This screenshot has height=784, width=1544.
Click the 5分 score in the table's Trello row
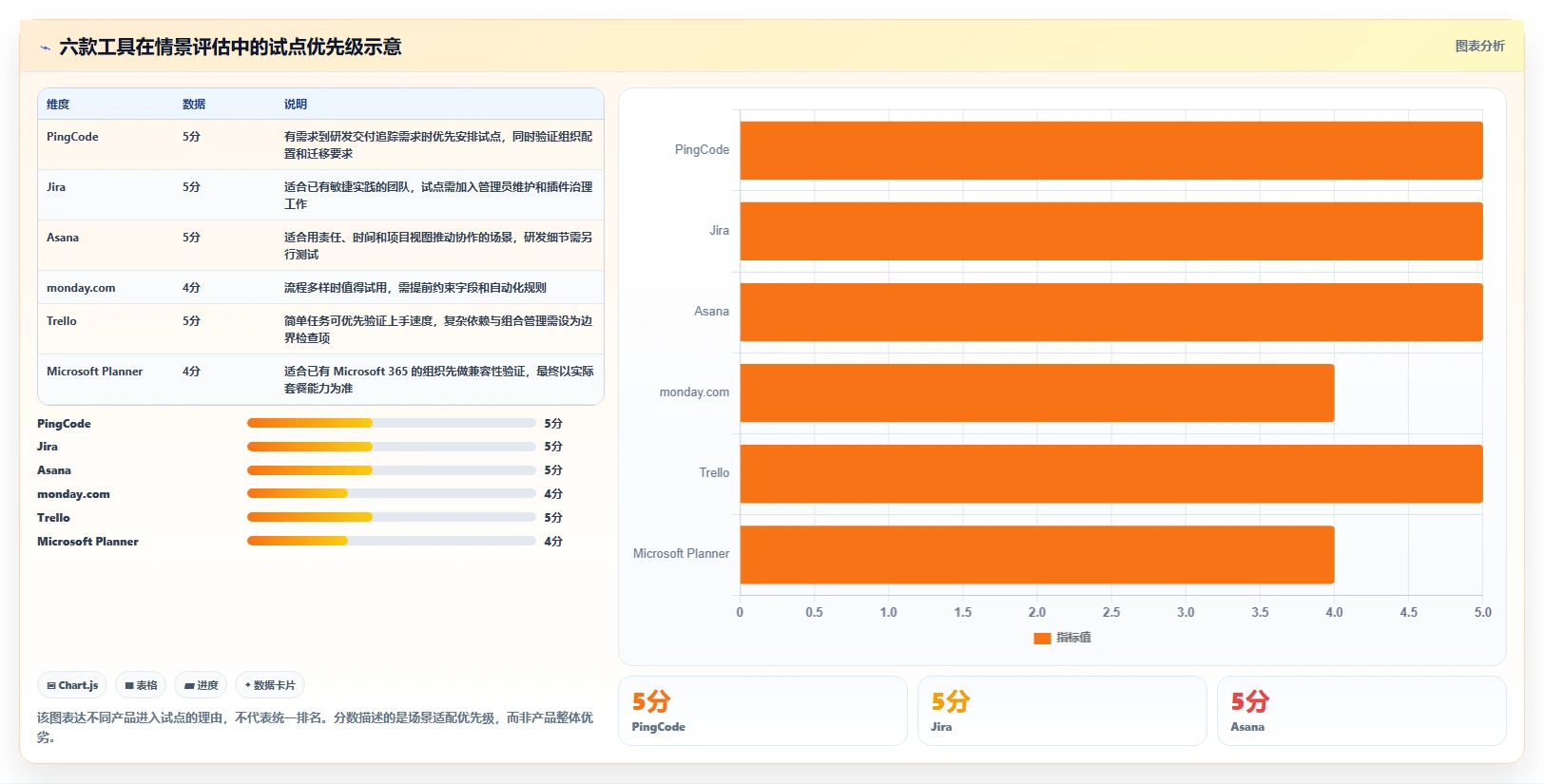click(191, 321)
